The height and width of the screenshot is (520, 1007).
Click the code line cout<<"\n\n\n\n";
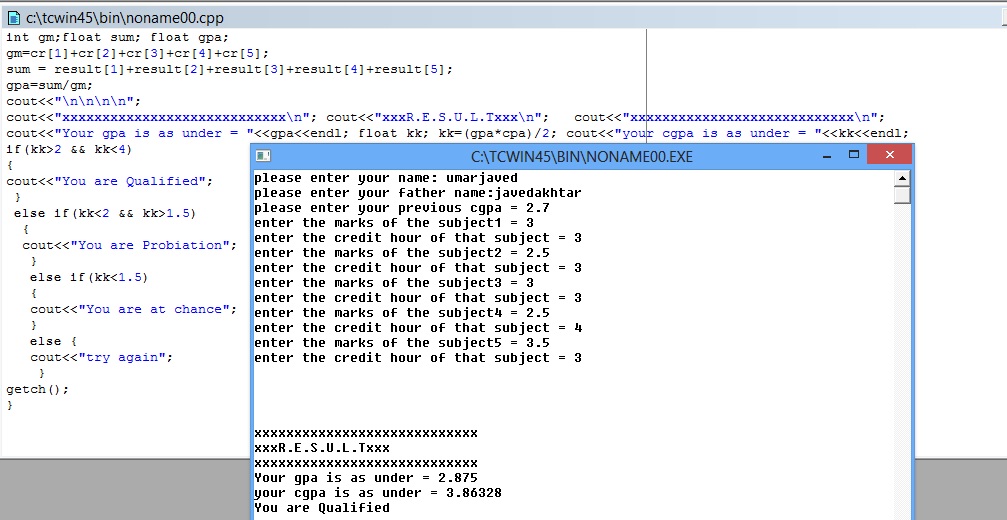click(73, 101)
